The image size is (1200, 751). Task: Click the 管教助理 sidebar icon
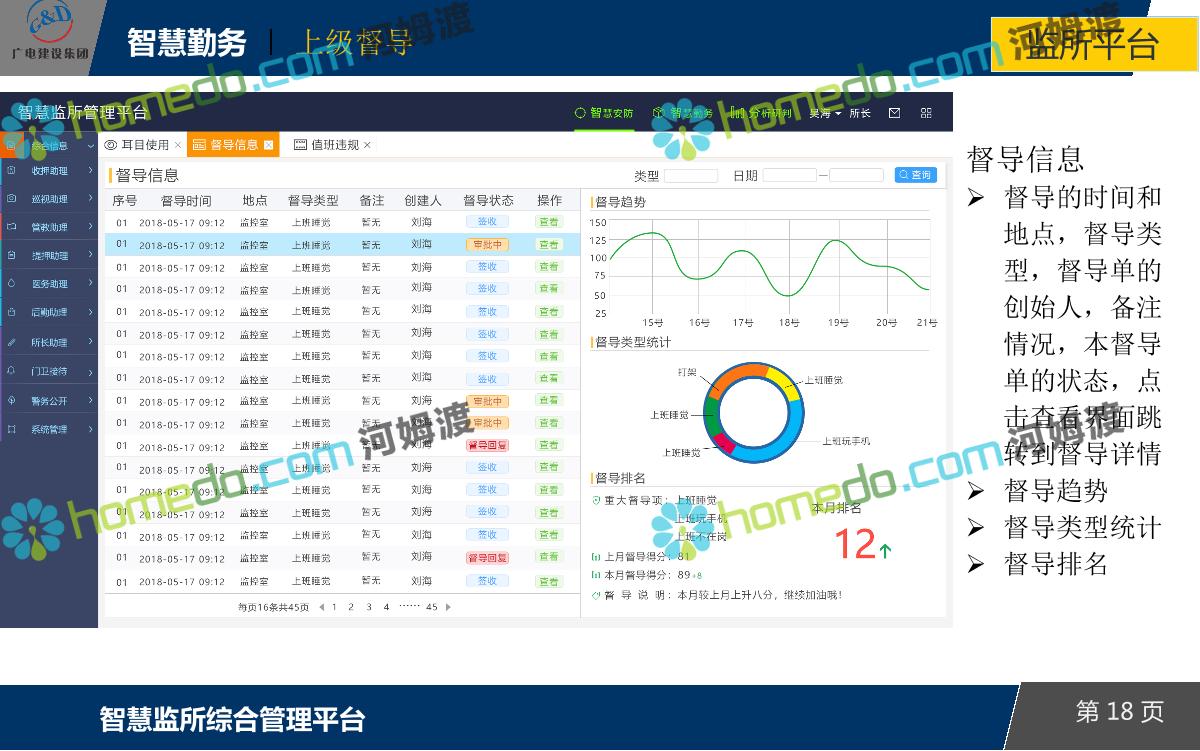[x=12, y=227]
